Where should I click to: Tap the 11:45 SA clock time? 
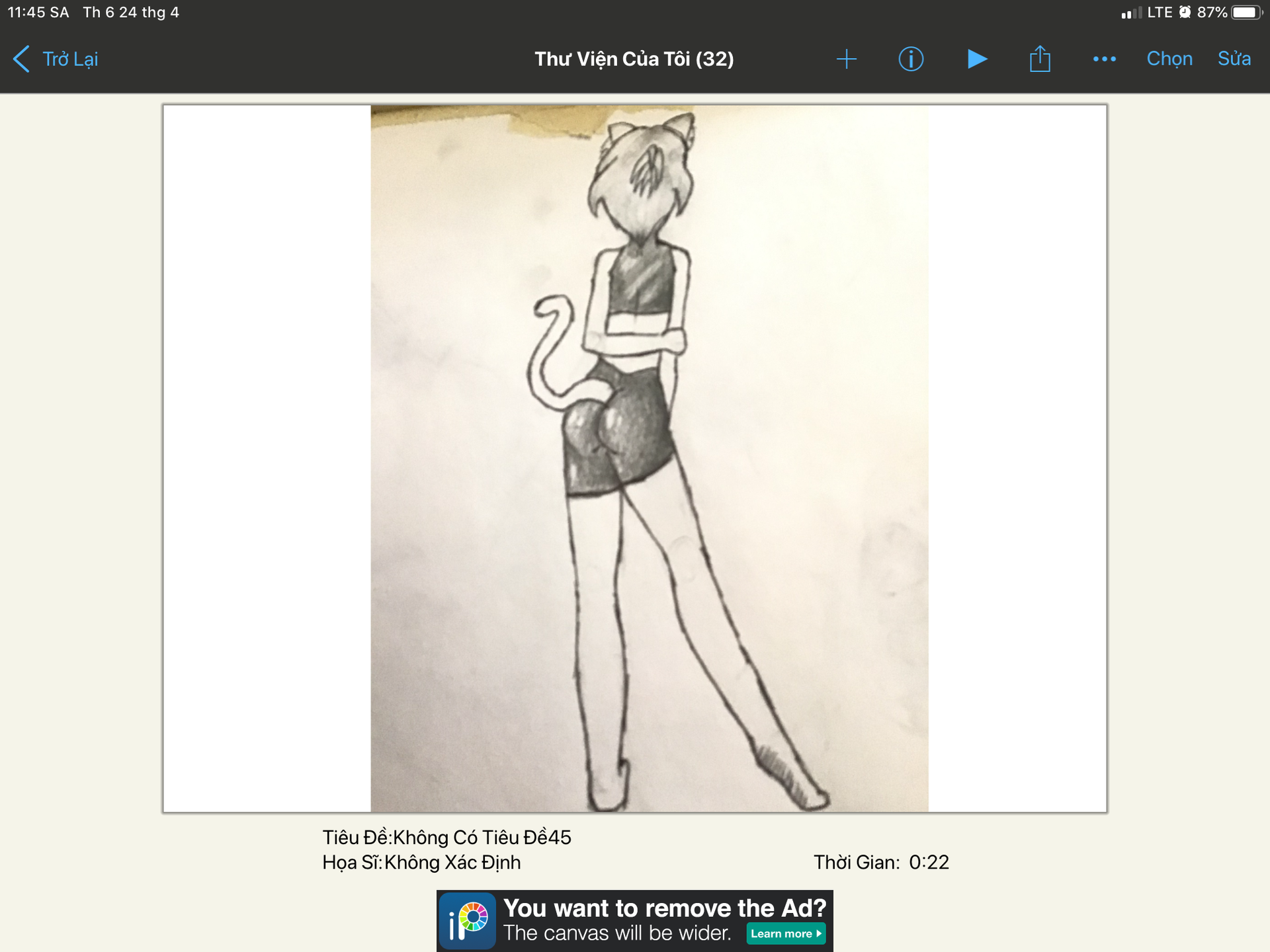(x=38, y=13)
